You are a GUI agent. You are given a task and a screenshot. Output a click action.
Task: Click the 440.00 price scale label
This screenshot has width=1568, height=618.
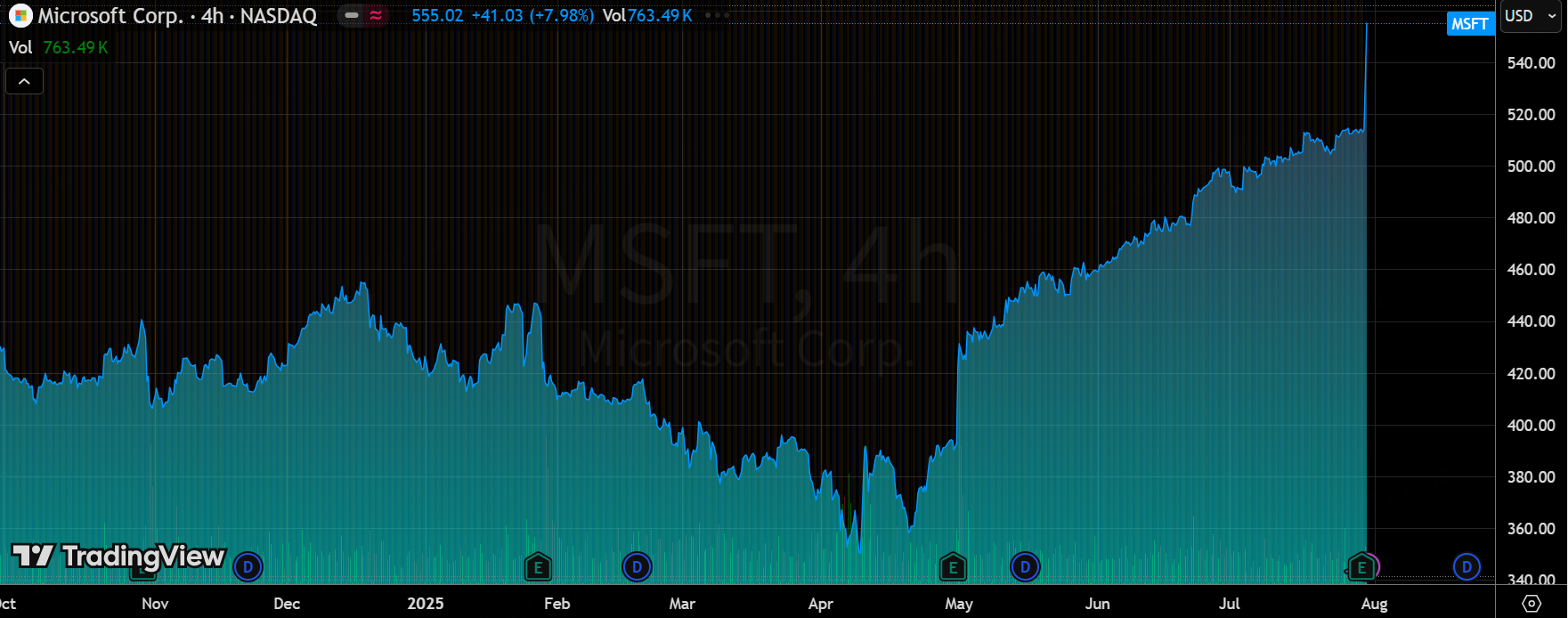click(1531, 321)
